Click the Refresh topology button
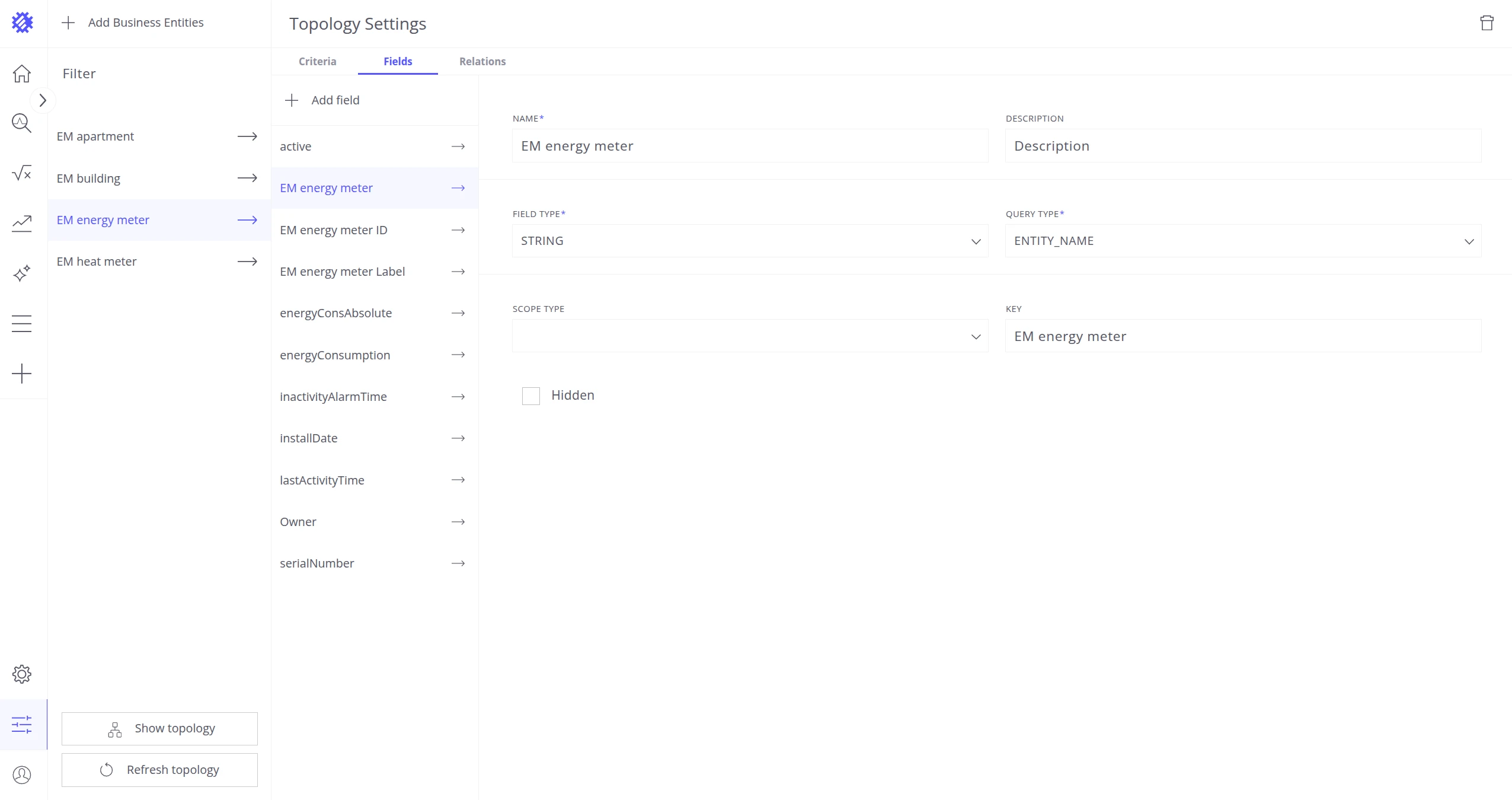The height and width of the screenshot is (800, 1512). point(159,770)
